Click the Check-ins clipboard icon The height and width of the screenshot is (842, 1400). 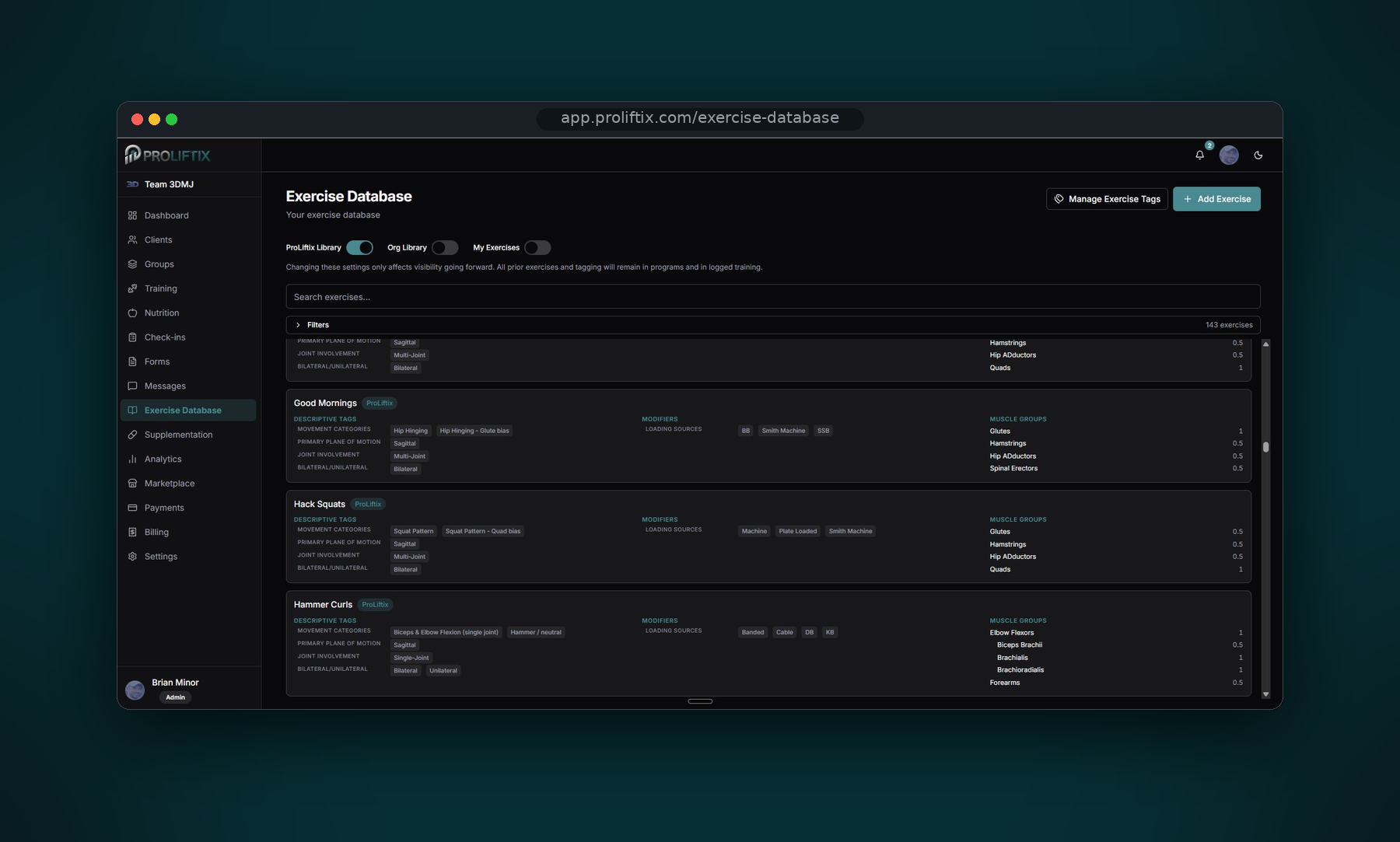coord(132,337)
